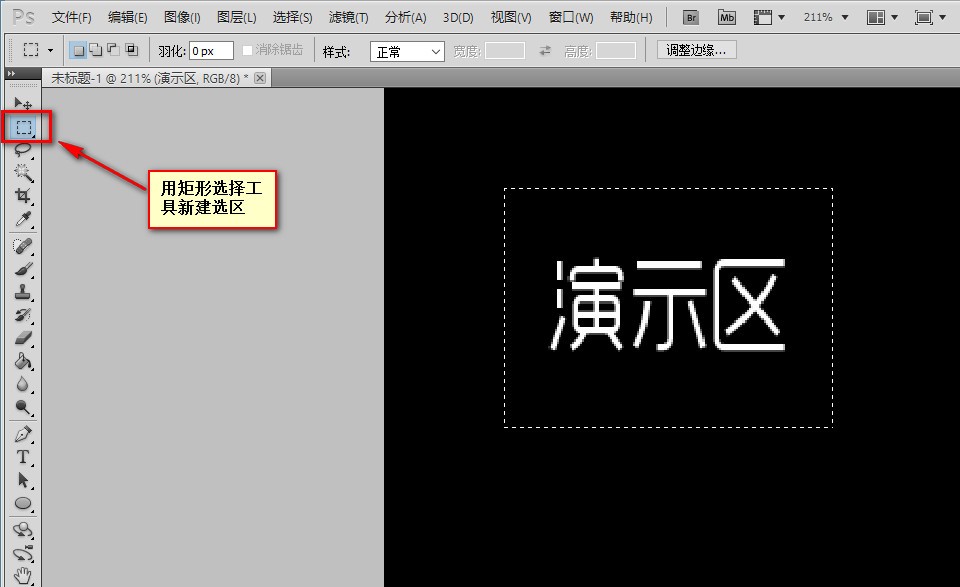Toggle 'Add to selection' mode
The image size is (960, 587).
96,50
